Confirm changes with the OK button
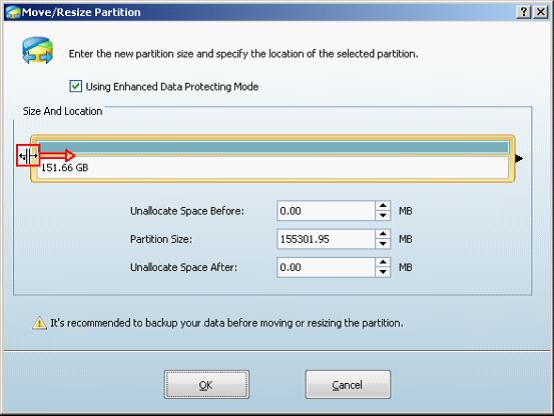 206,385
